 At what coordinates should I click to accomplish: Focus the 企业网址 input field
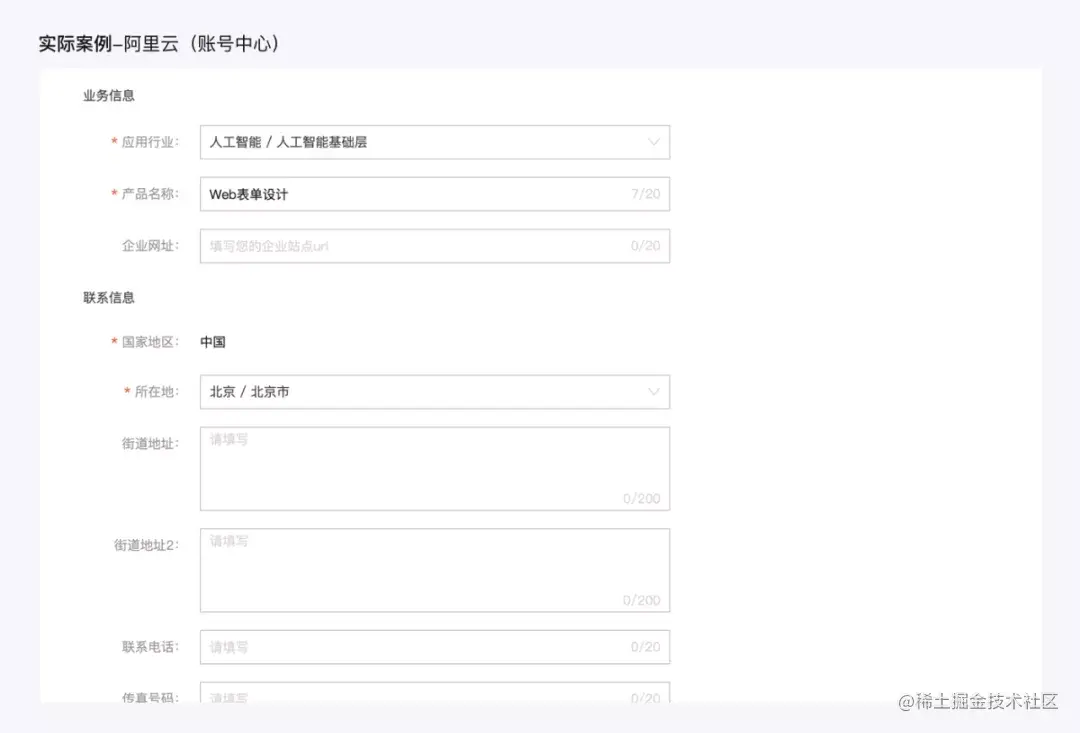pos(435,246)
